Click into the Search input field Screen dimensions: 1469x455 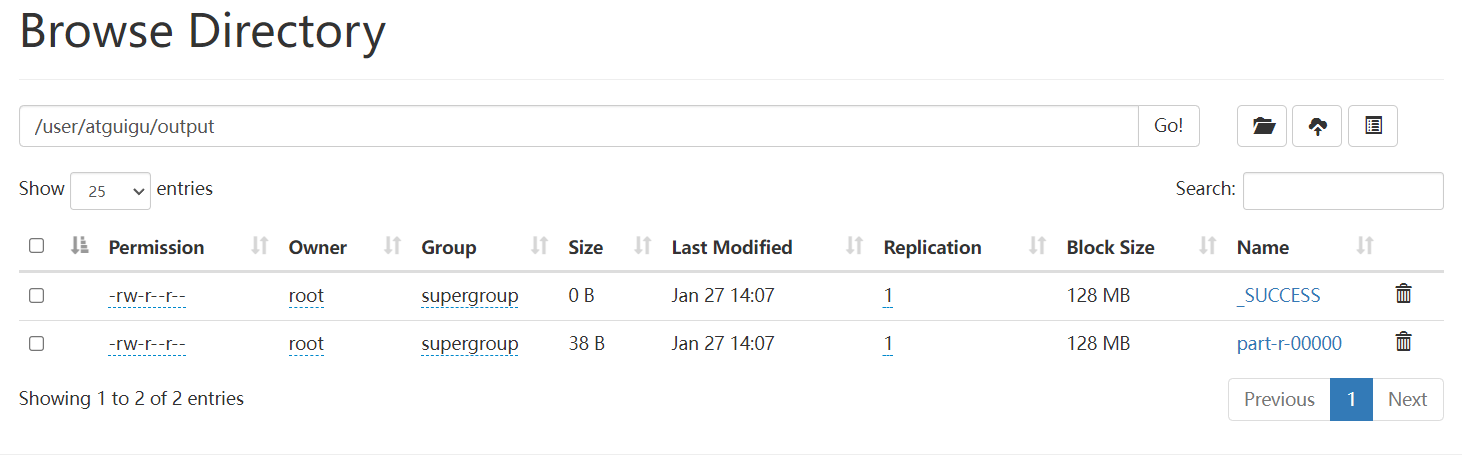click(1343, 191)
